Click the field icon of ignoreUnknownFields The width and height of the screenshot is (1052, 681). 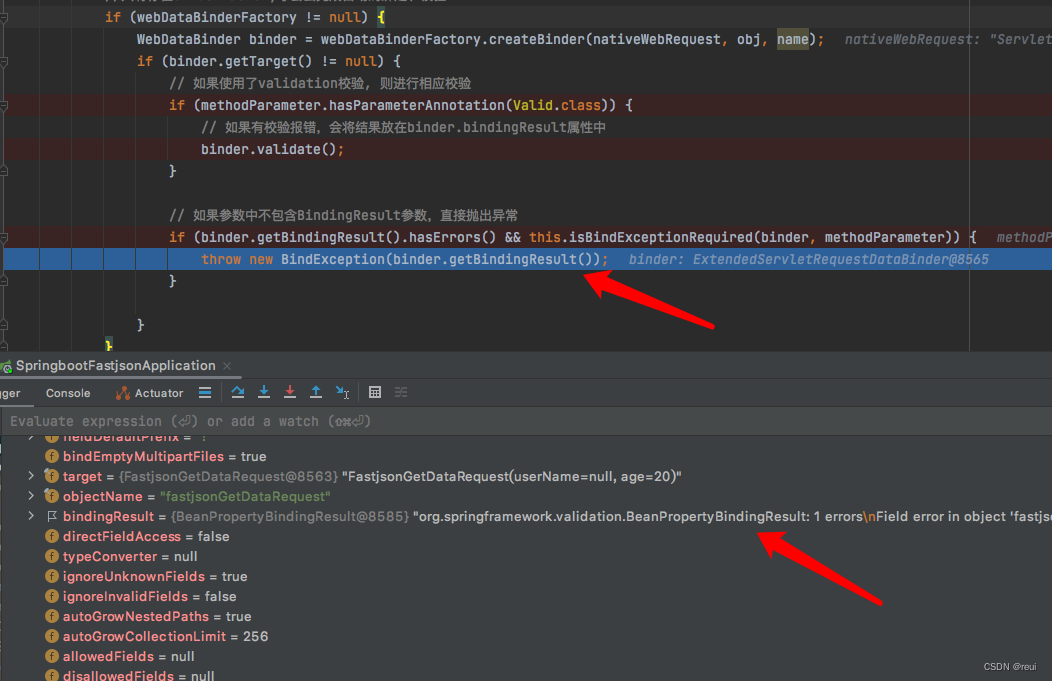coord(52,576)
